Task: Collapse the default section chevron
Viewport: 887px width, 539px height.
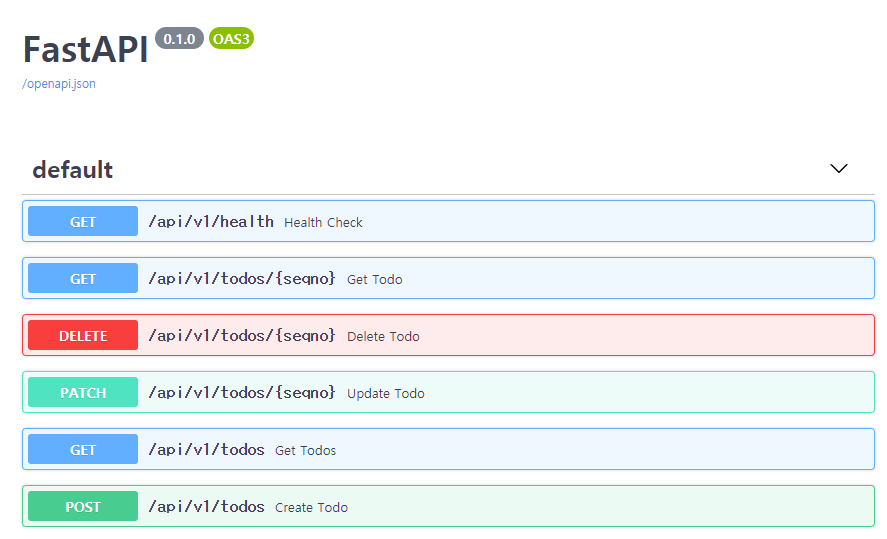Action: click(838, 169)
